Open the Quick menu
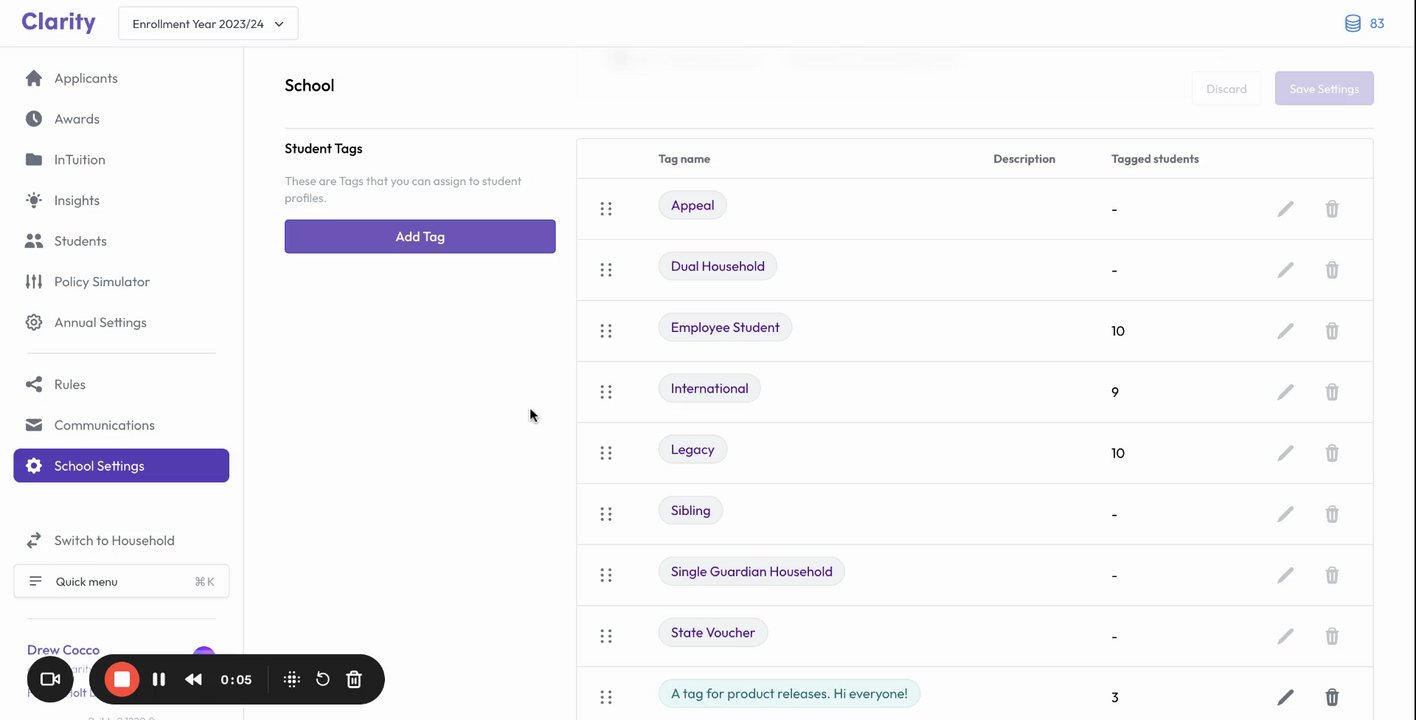Screen dimensions: 1416x720 (121, 582)
